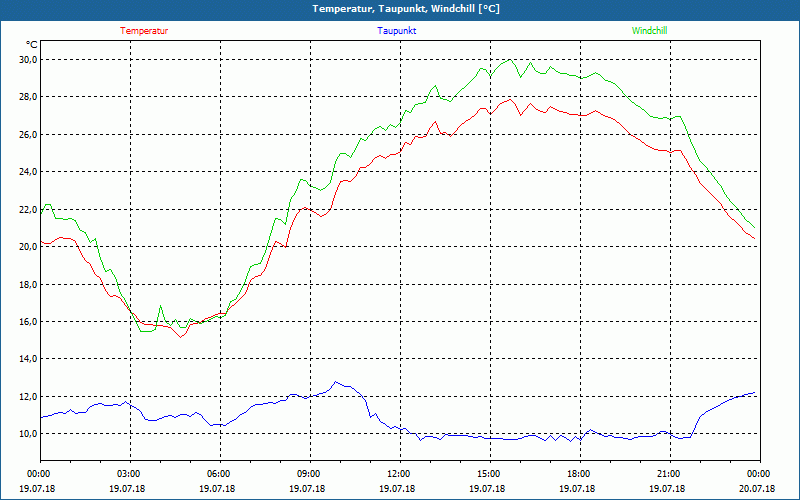Click the blue Taupunkt peak near 10:00
The height and width of the screenshot is (500, 800).
(x=335, y=382)
